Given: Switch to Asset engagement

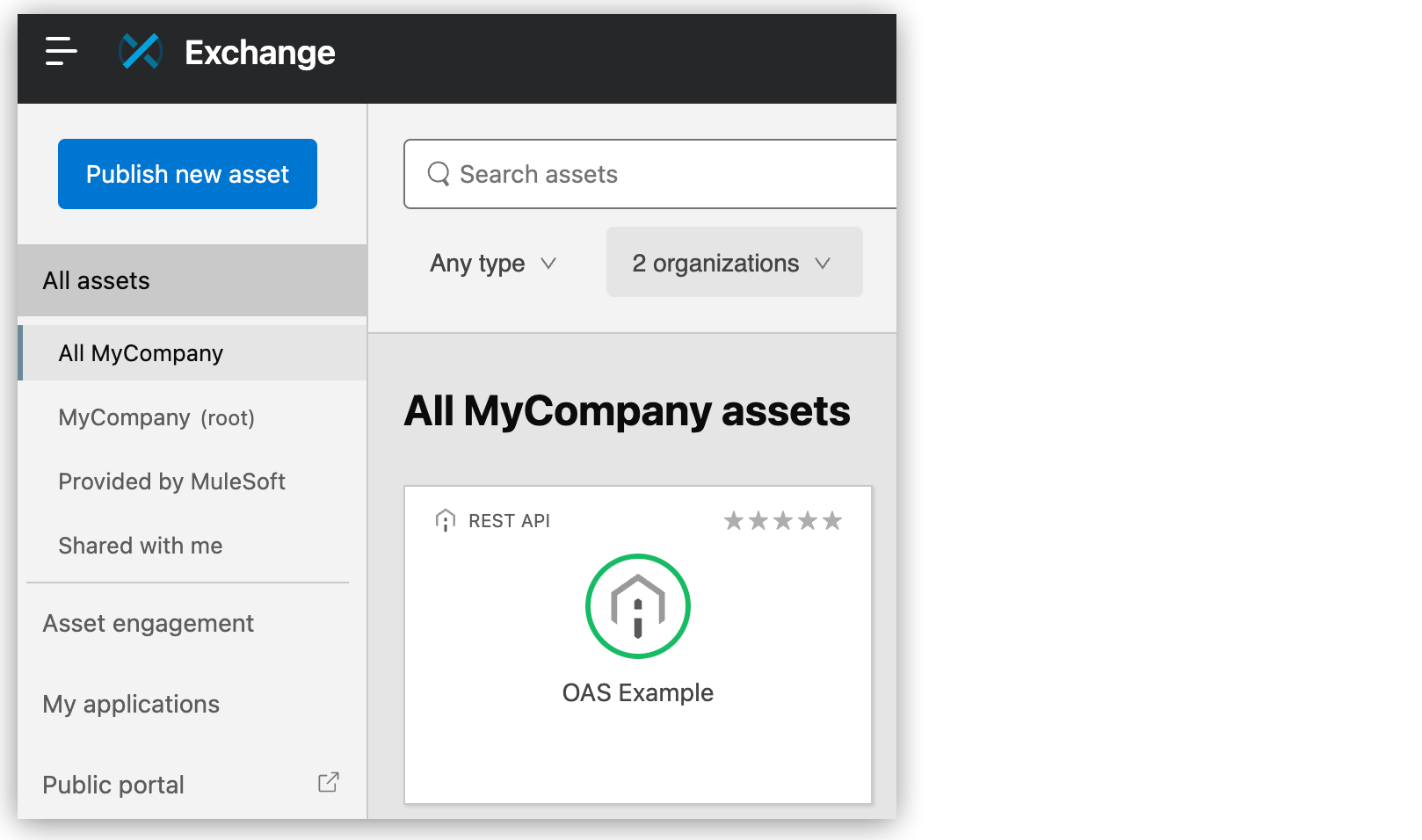Looking at the screenshot, I should (148, 623).
